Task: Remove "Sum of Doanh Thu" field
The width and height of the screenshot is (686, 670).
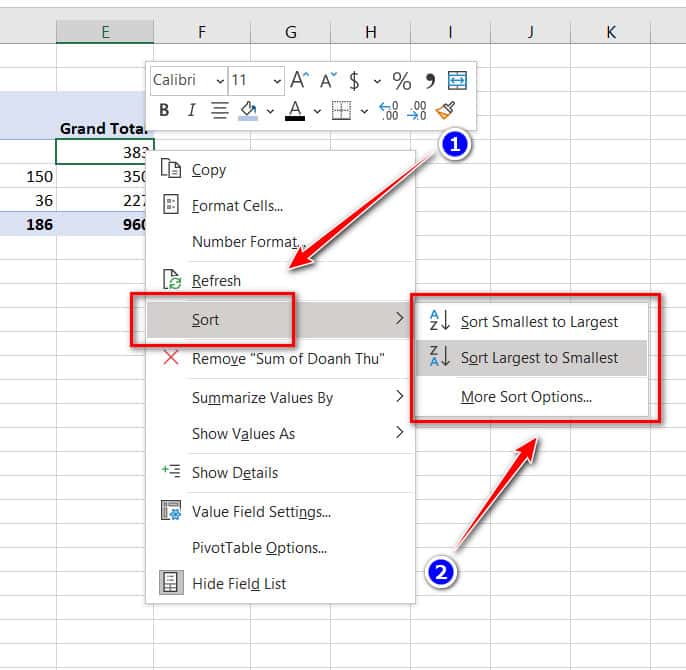Action: 280,358
